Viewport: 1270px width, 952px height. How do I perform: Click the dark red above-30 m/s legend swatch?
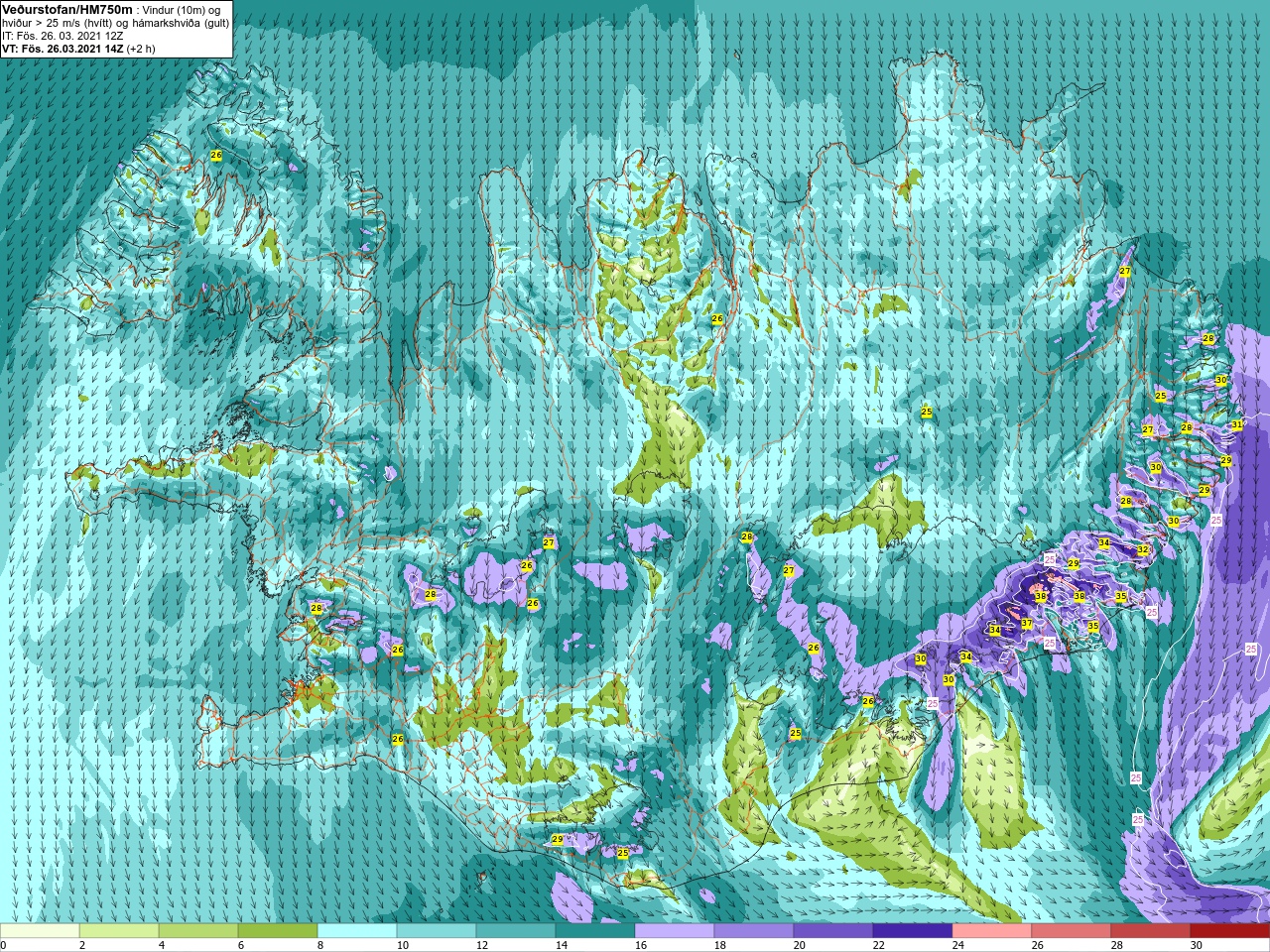coord(1230,931)
